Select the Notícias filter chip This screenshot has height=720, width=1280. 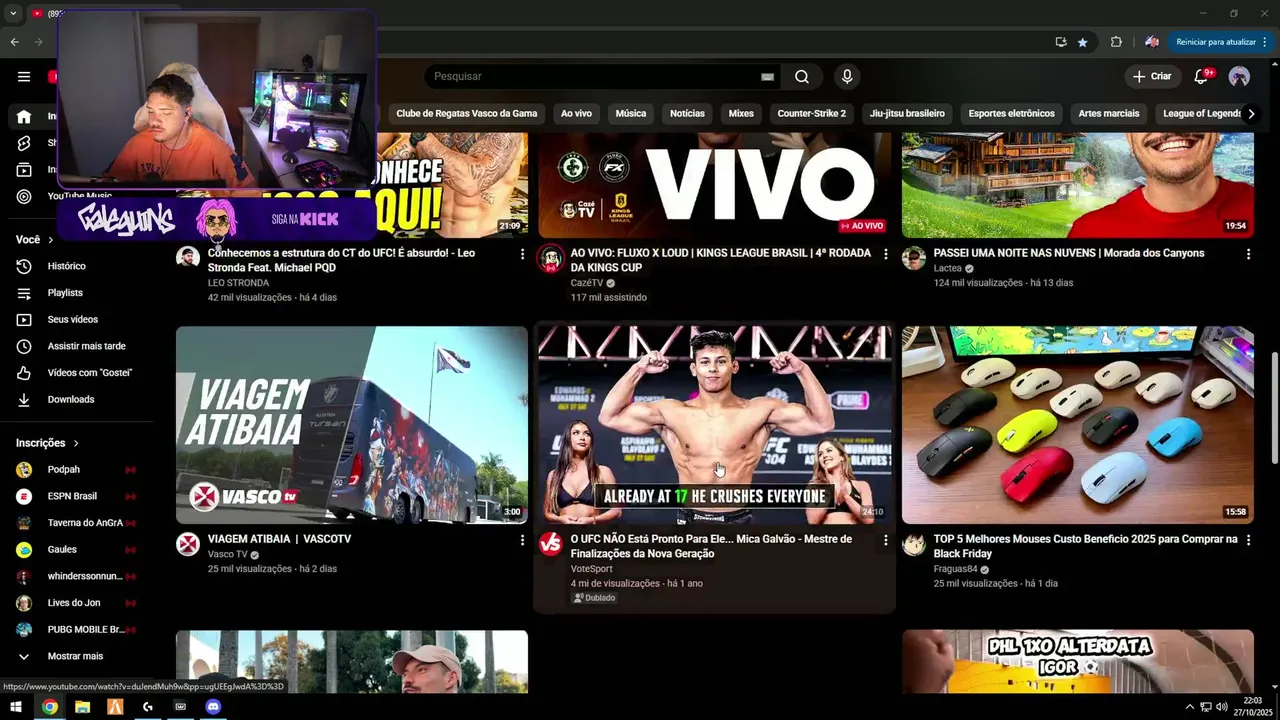(687, 113)
